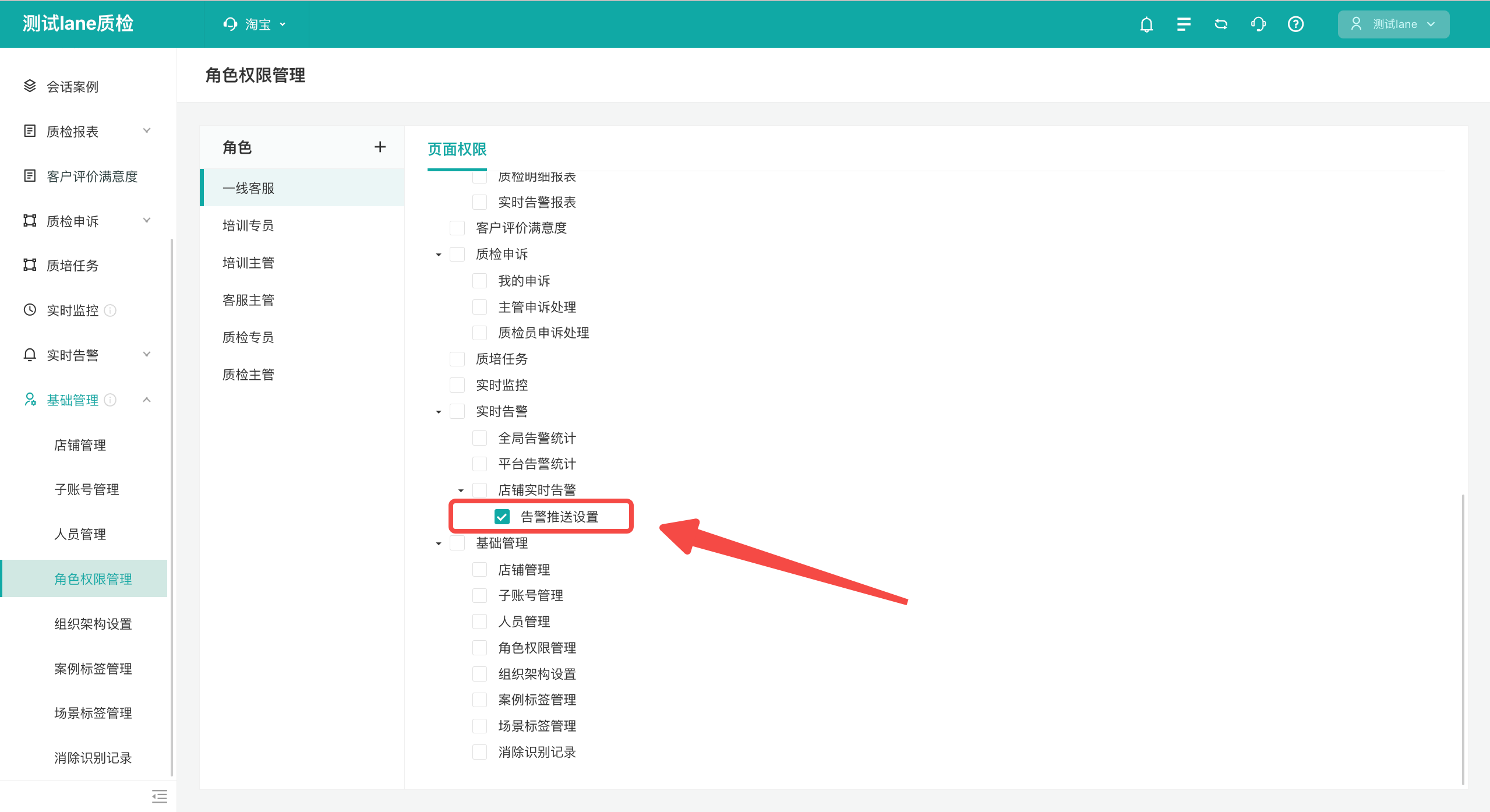Image resolution: width=1490 pixels, height=812 pixels.
Task: Click the 客户评价满意度 sidebar icon
Action: 30,176
